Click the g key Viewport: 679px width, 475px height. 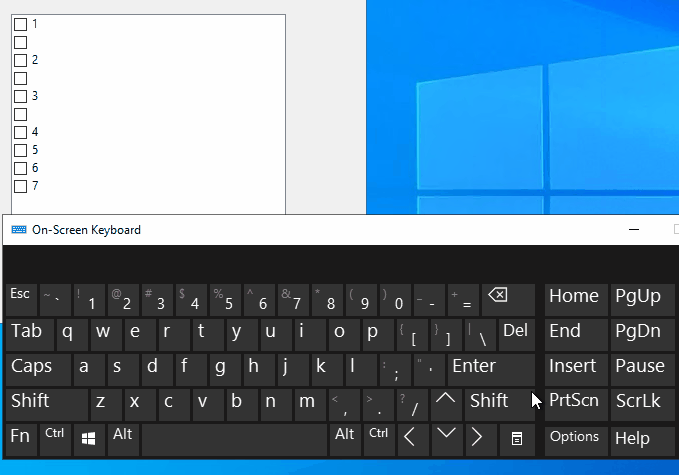tap(225, 370)
